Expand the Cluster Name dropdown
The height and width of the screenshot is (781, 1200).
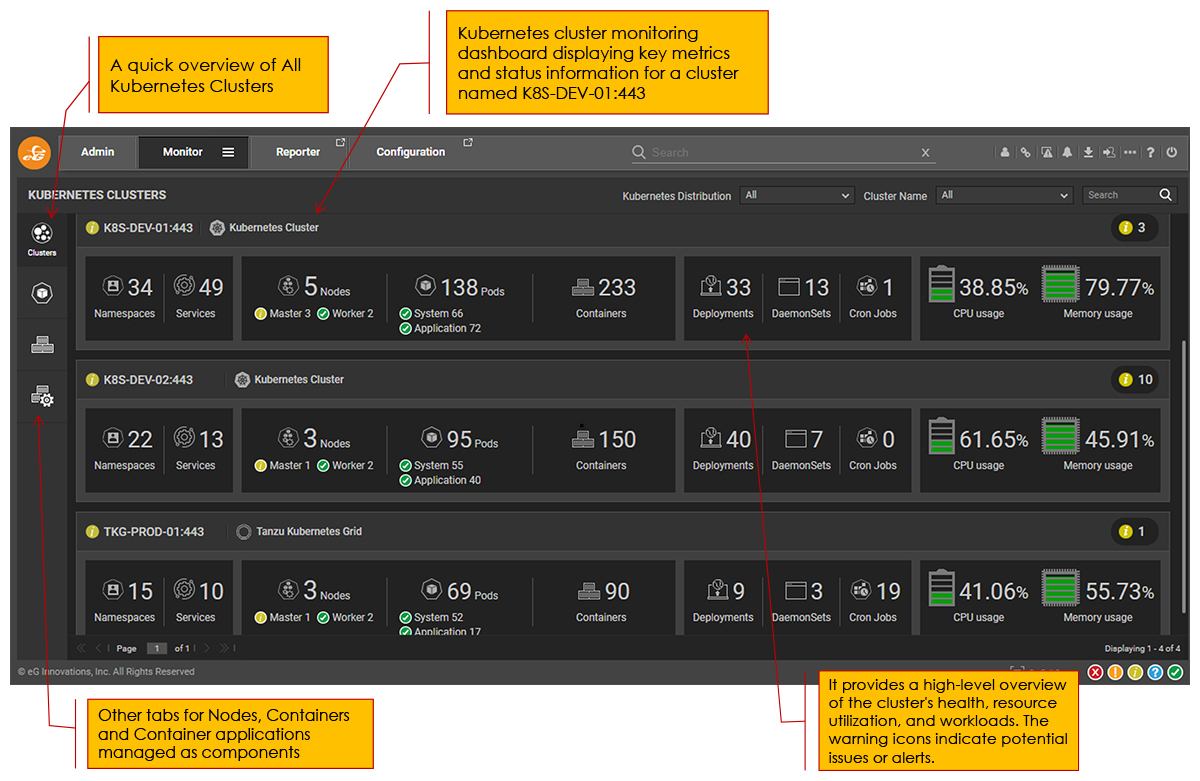click(x=1004, y=196)
